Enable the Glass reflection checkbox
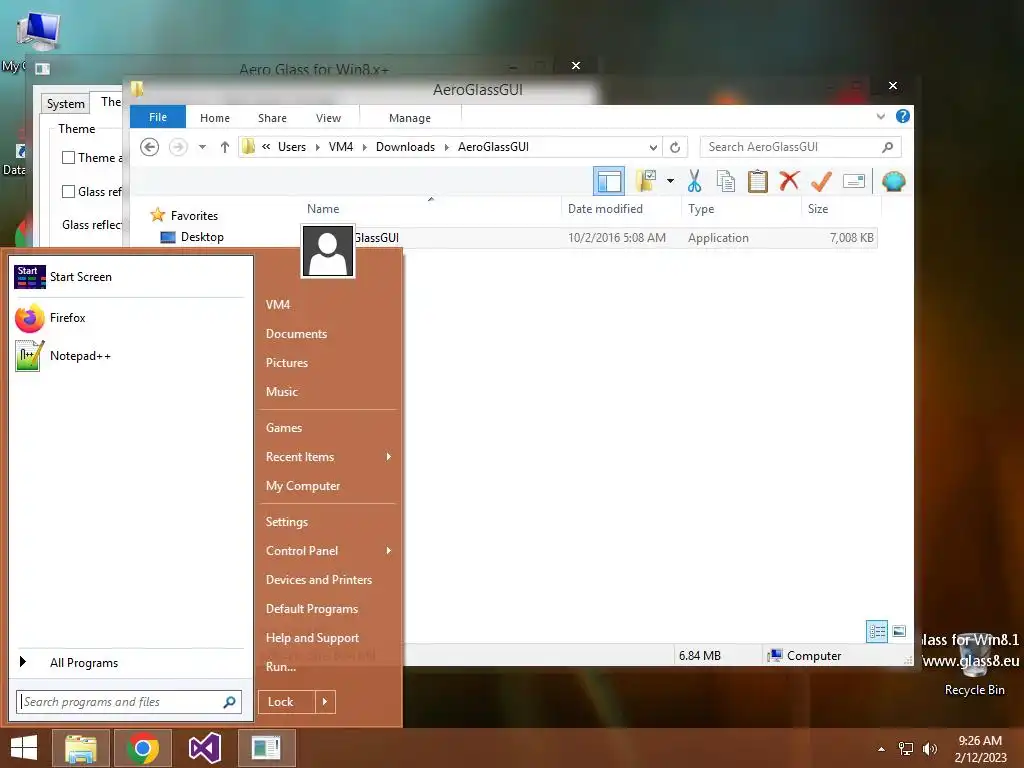The height and width of the screenshot is (768, 1024). [x=68, y=191]
